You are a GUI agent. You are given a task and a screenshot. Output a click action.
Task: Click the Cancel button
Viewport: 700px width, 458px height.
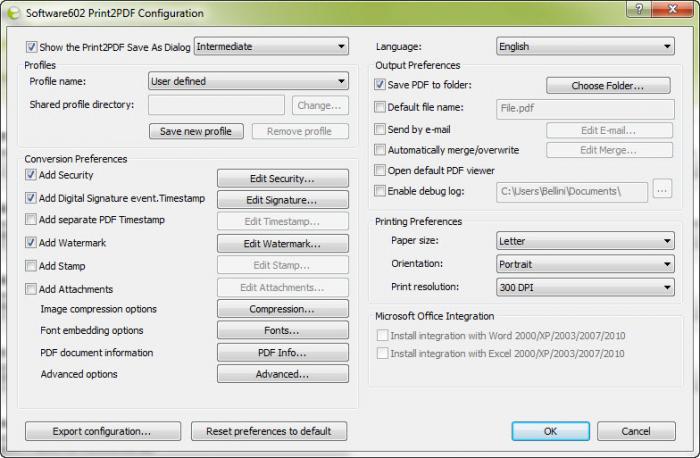pos(636,431)
